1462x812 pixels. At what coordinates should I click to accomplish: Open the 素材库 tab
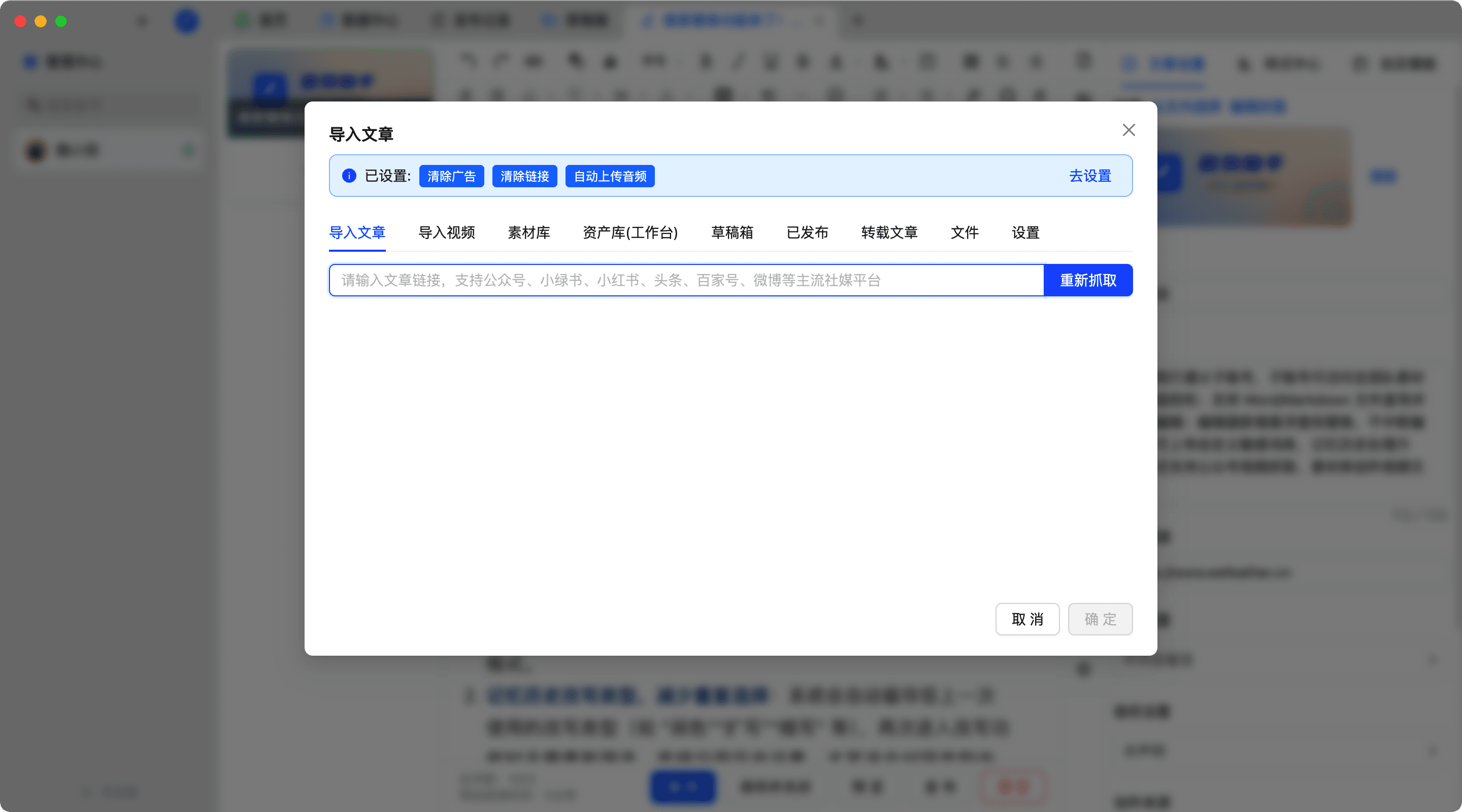point(528,232)
